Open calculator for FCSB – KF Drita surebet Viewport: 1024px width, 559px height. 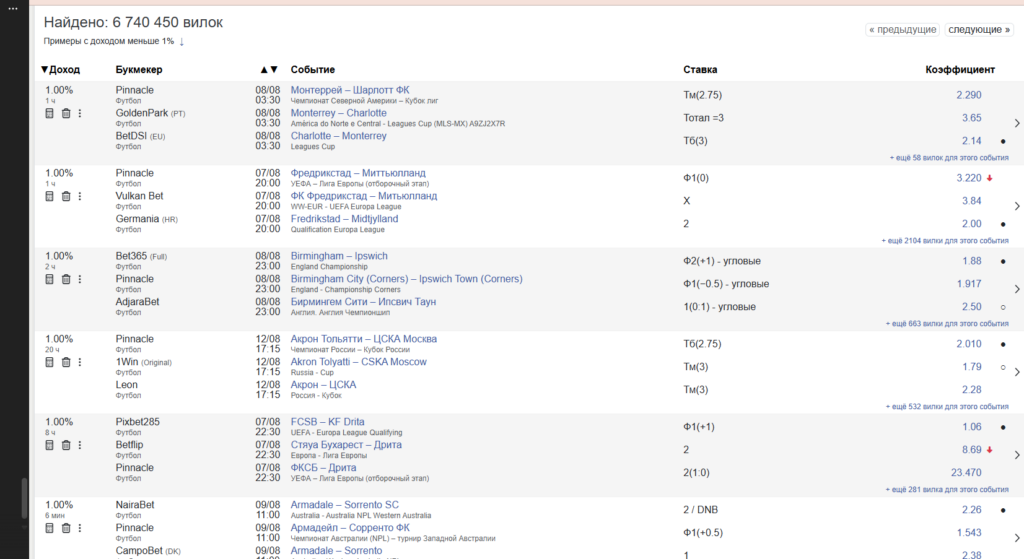[x=49, y=445]
